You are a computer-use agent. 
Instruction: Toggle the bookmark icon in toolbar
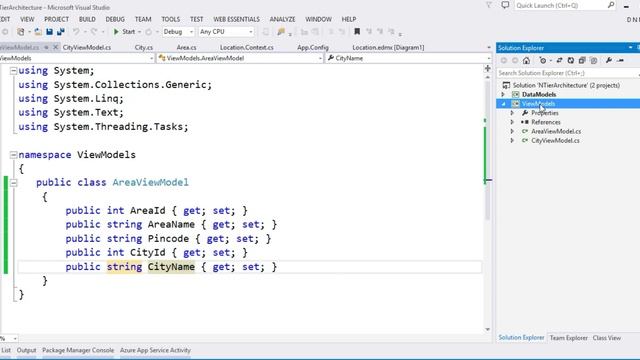click(357, 31)
